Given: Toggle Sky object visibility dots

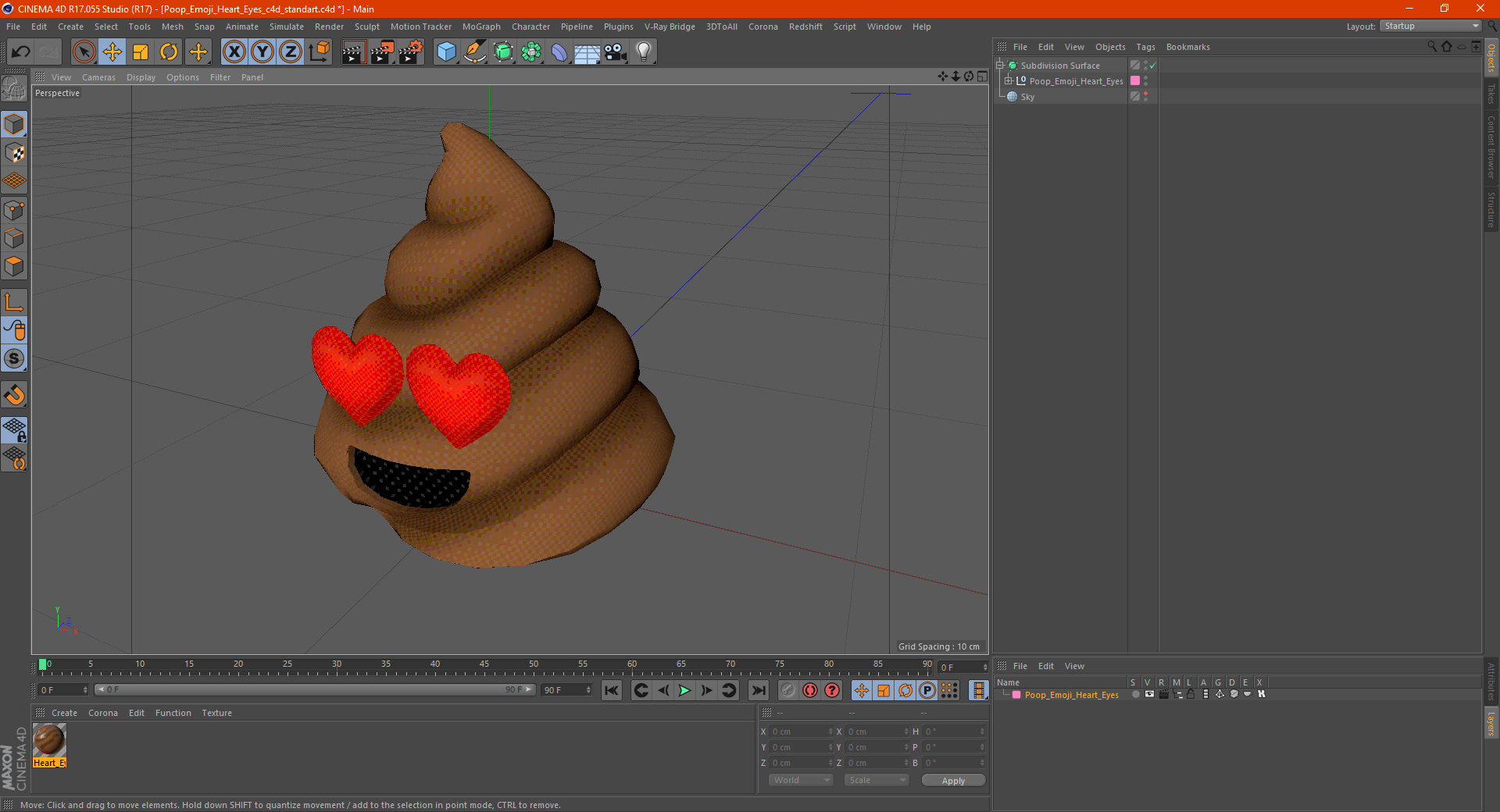Looking at the screenshot, I should click(x=1146, y=96).
